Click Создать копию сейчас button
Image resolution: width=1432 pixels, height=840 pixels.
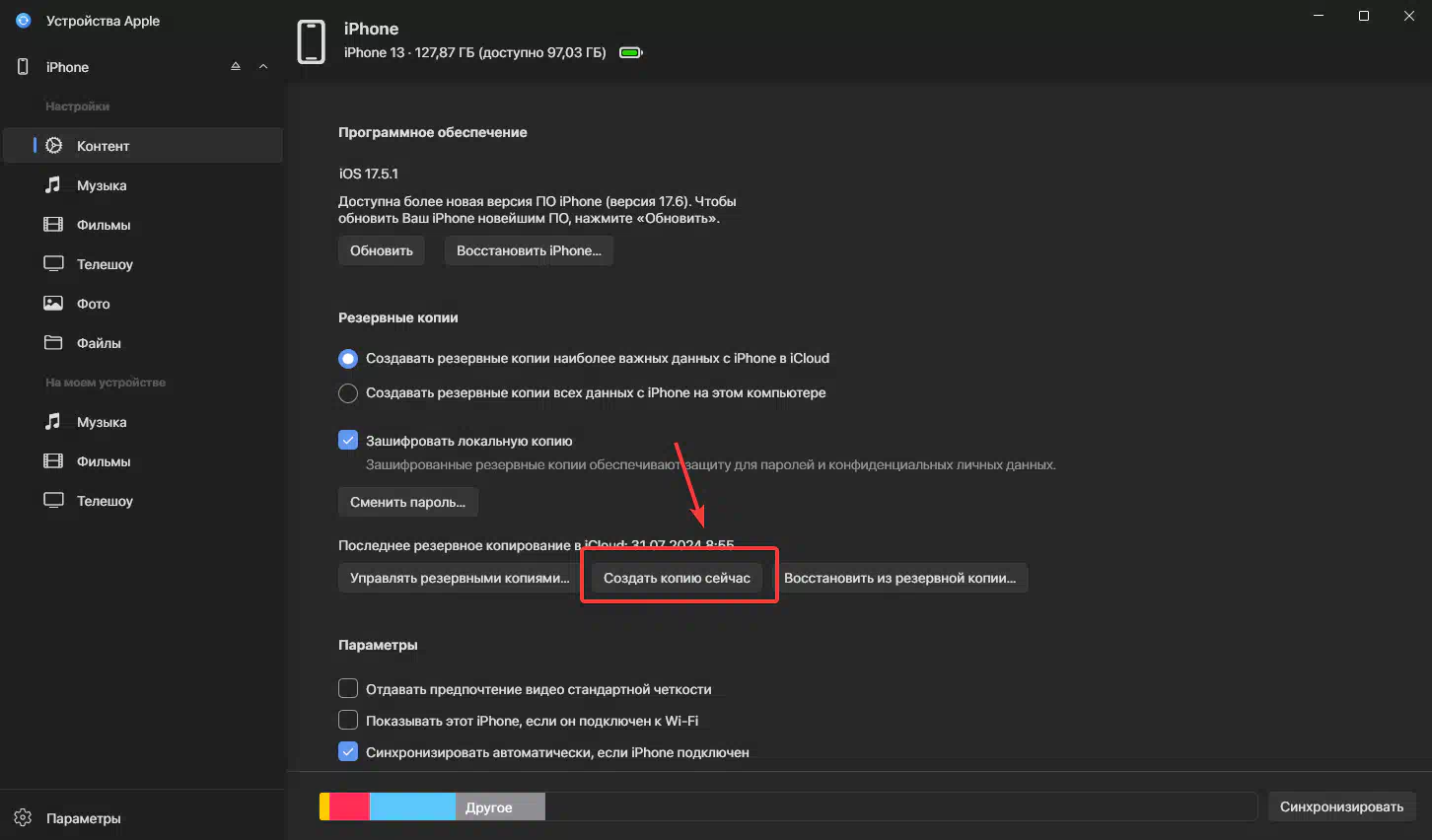pyautogui.click(x=677, y=578)
